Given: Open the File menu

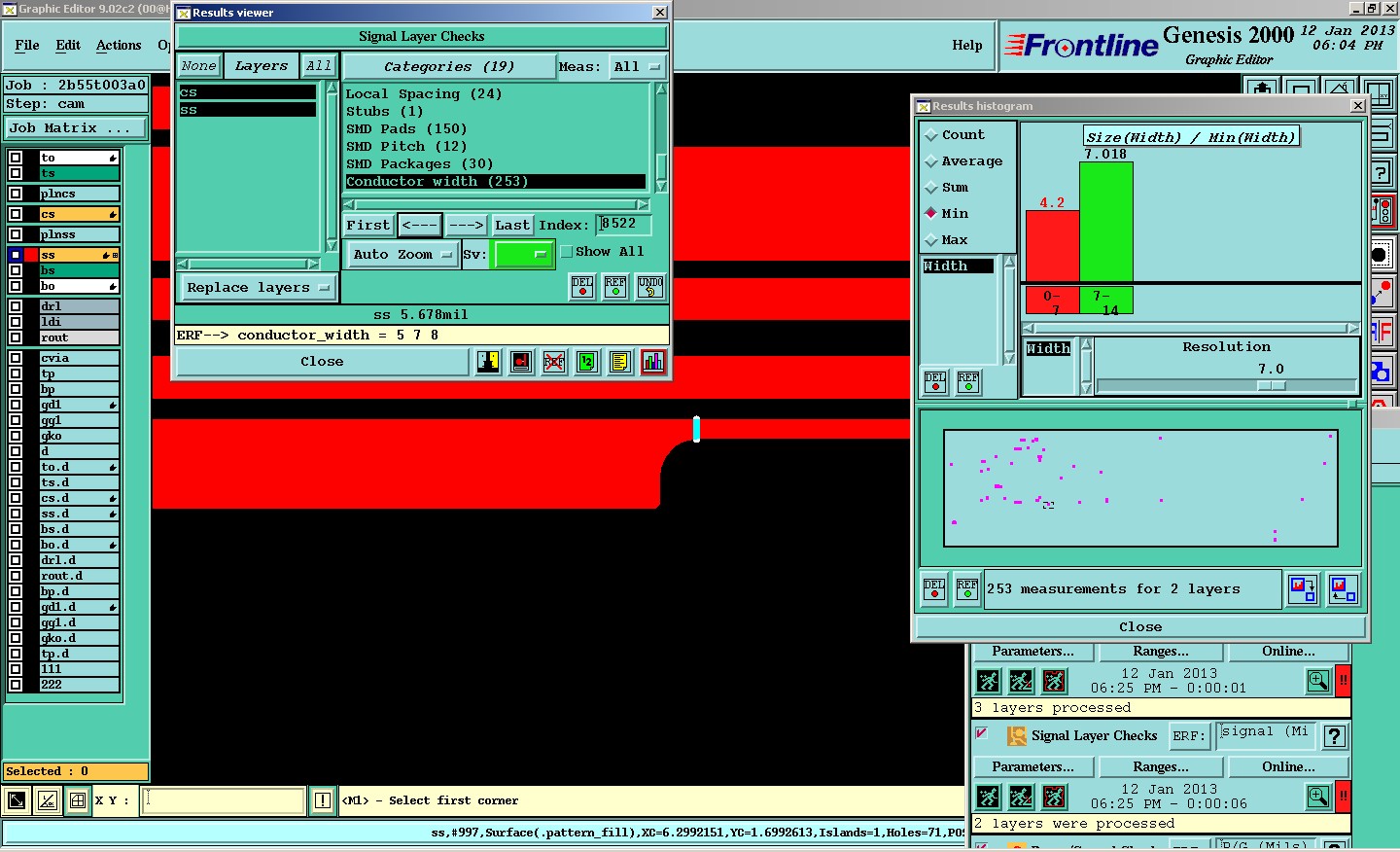Looking at the screenshot, I should (27, 46).
